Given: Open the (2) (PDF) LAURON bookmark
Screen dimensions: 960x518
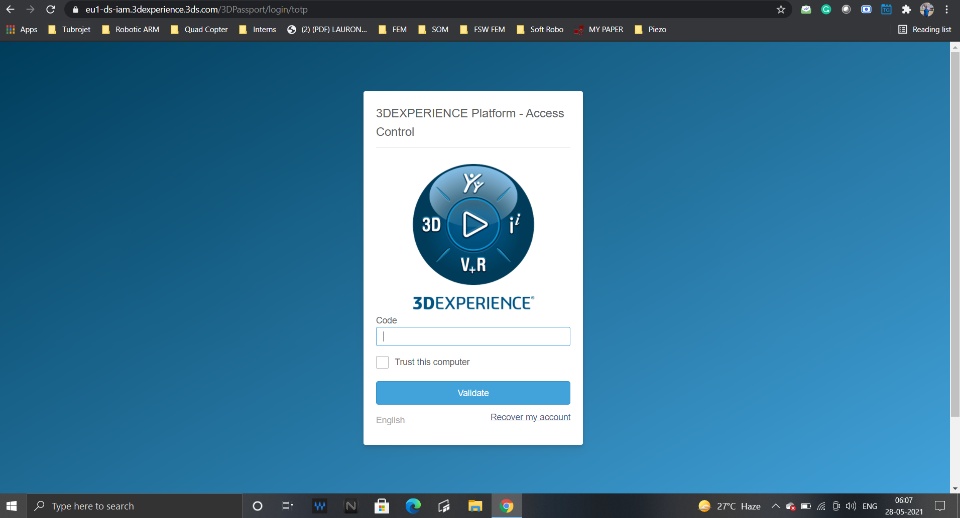Looking at the screenshot, I should 327,29.
